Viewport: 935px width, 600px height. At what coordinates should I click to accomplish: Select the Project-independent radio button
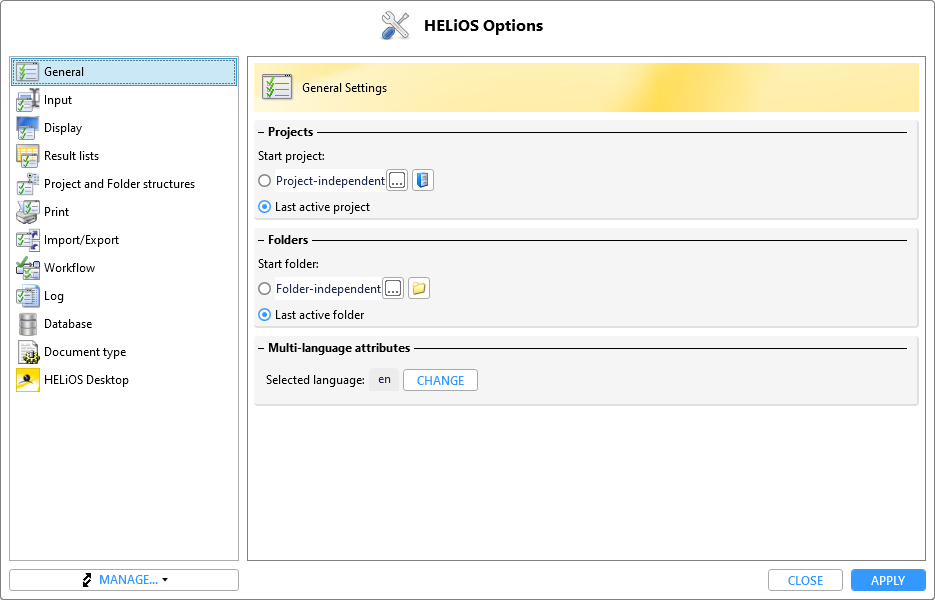coord(265,181)
